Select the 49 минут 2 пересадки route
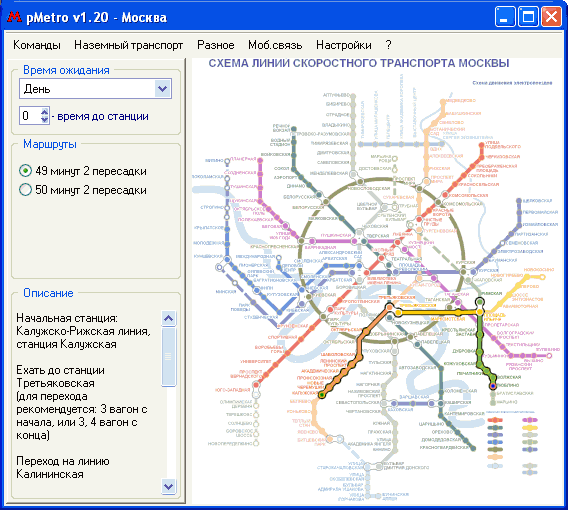Image resolution: width=568 pixels, height=510 pixels. tap(83, 171)
